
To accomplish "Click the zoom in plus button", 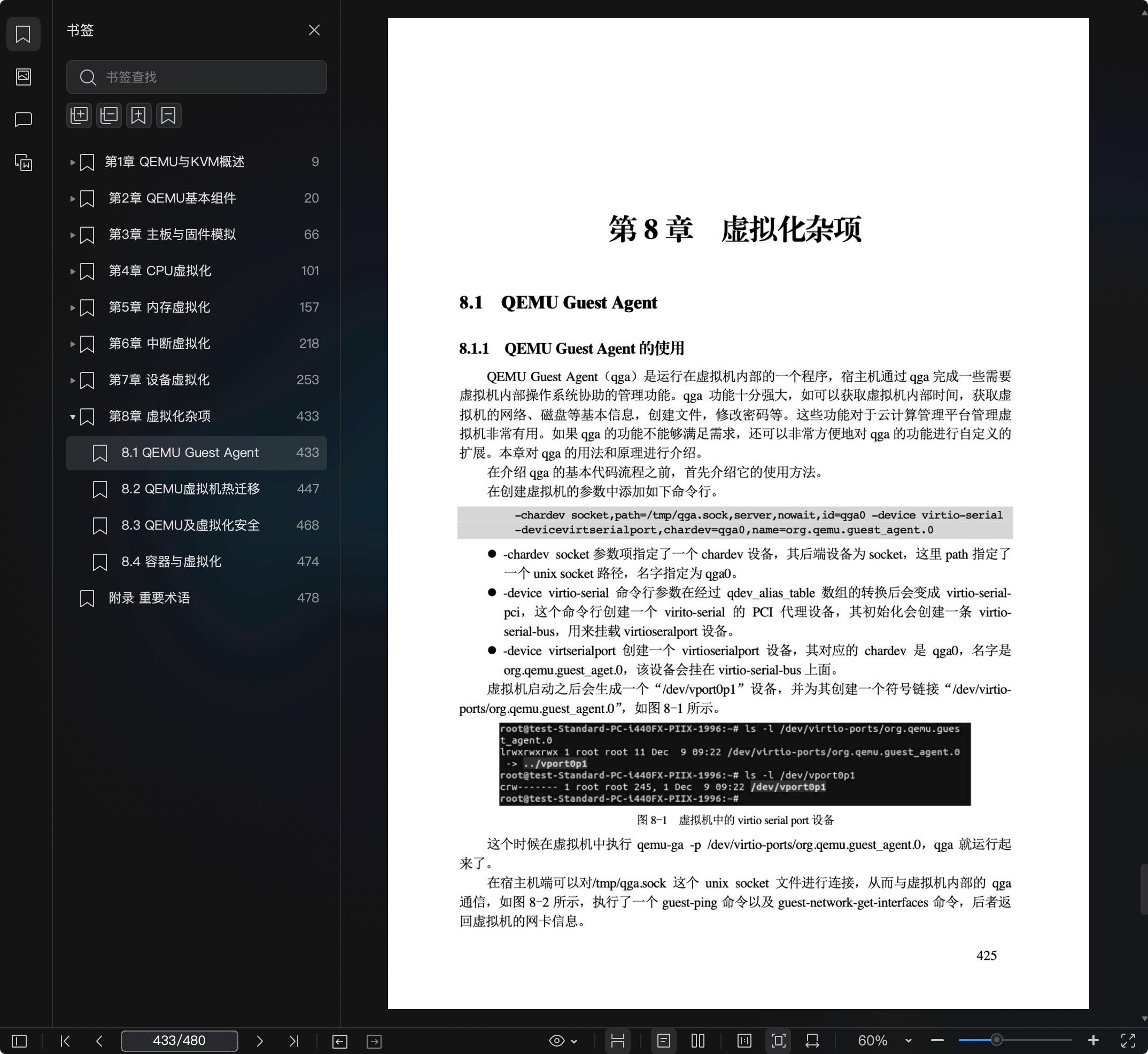I will (1093, 1041).
